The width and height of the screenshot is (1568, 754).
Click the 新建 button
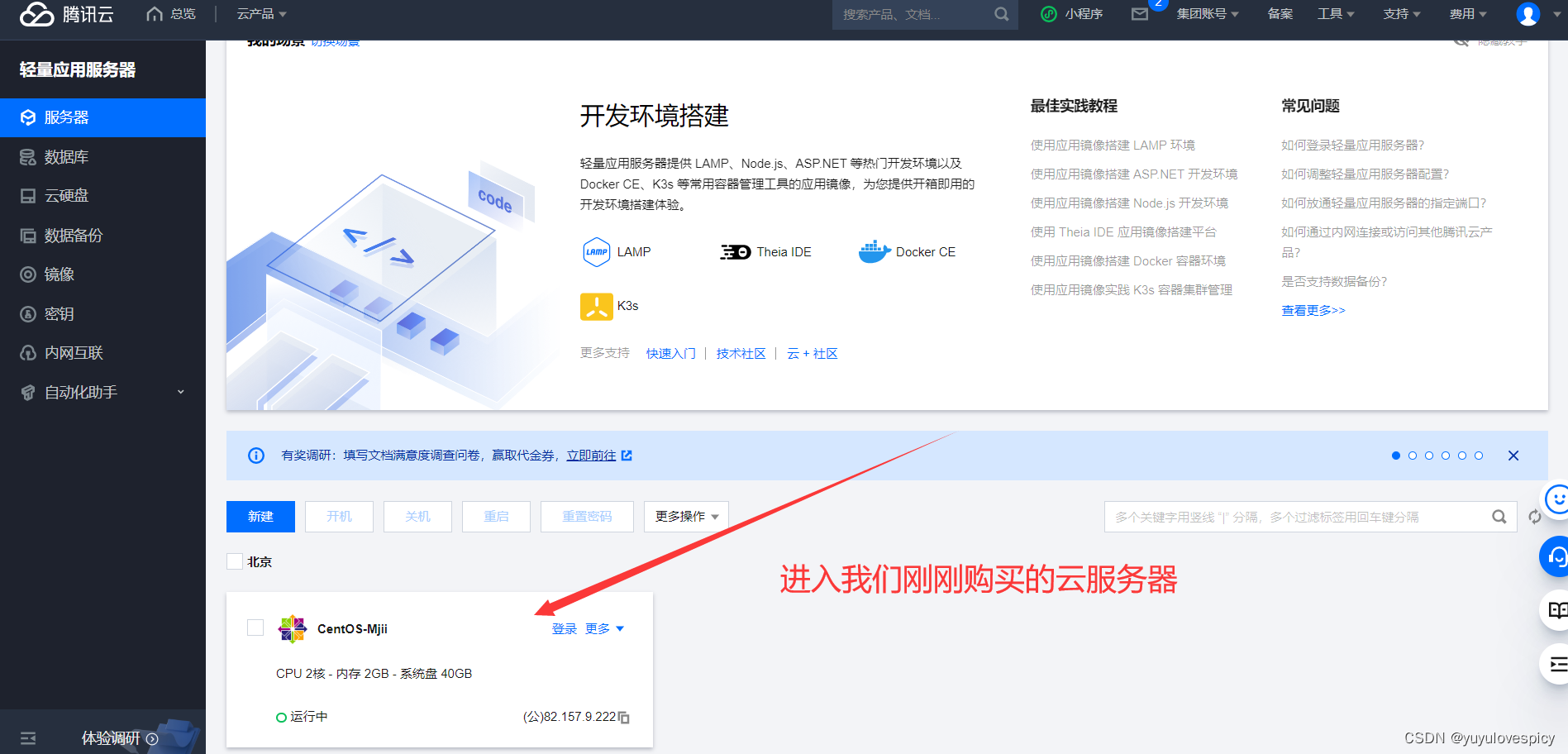260,517
